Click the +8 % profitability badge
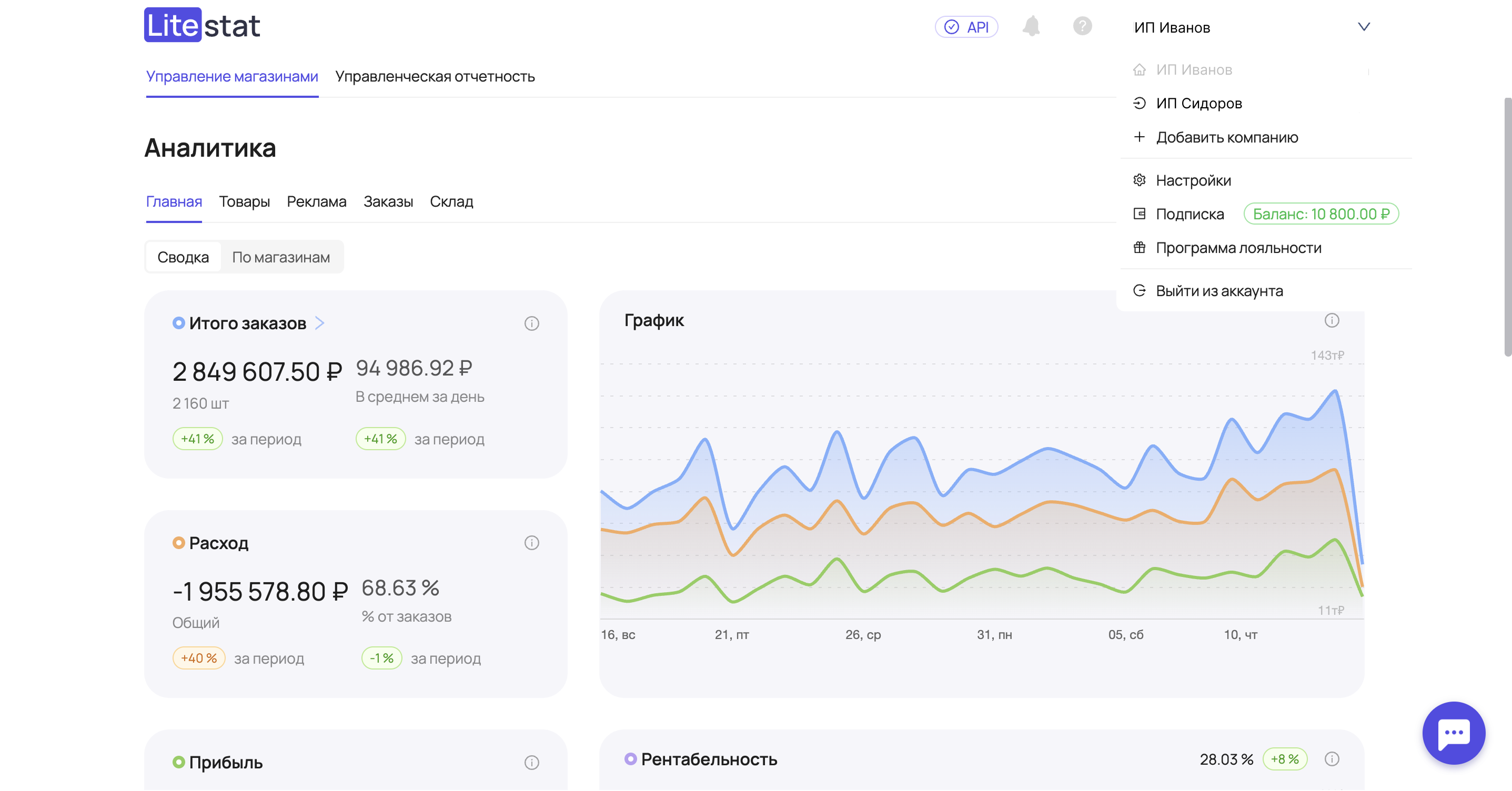 tap(1284, 760)
